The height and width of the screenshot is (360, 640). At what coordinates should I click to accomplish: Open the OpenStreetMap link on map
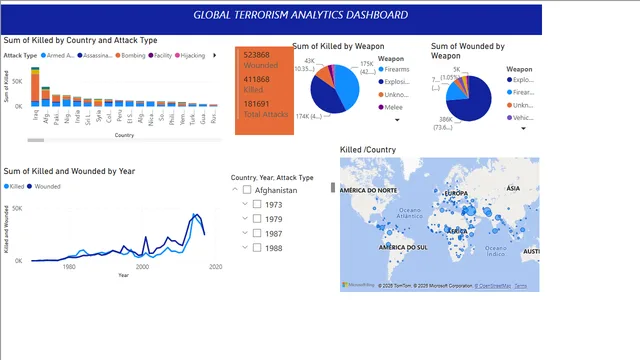click(x=493, y=286)
